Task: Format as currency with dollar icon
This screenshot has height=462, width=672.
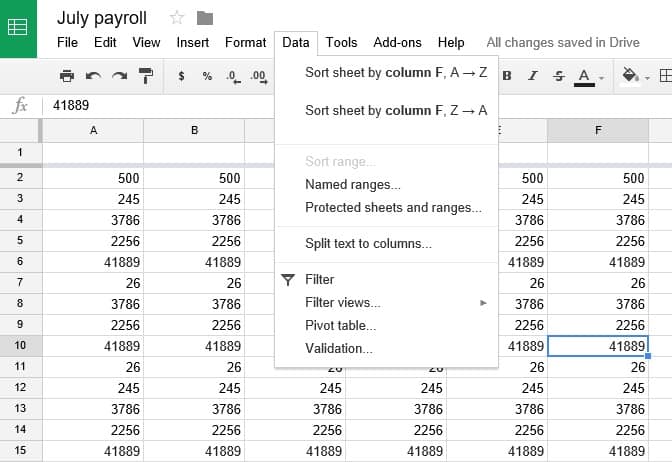Action: click(181, 76)
